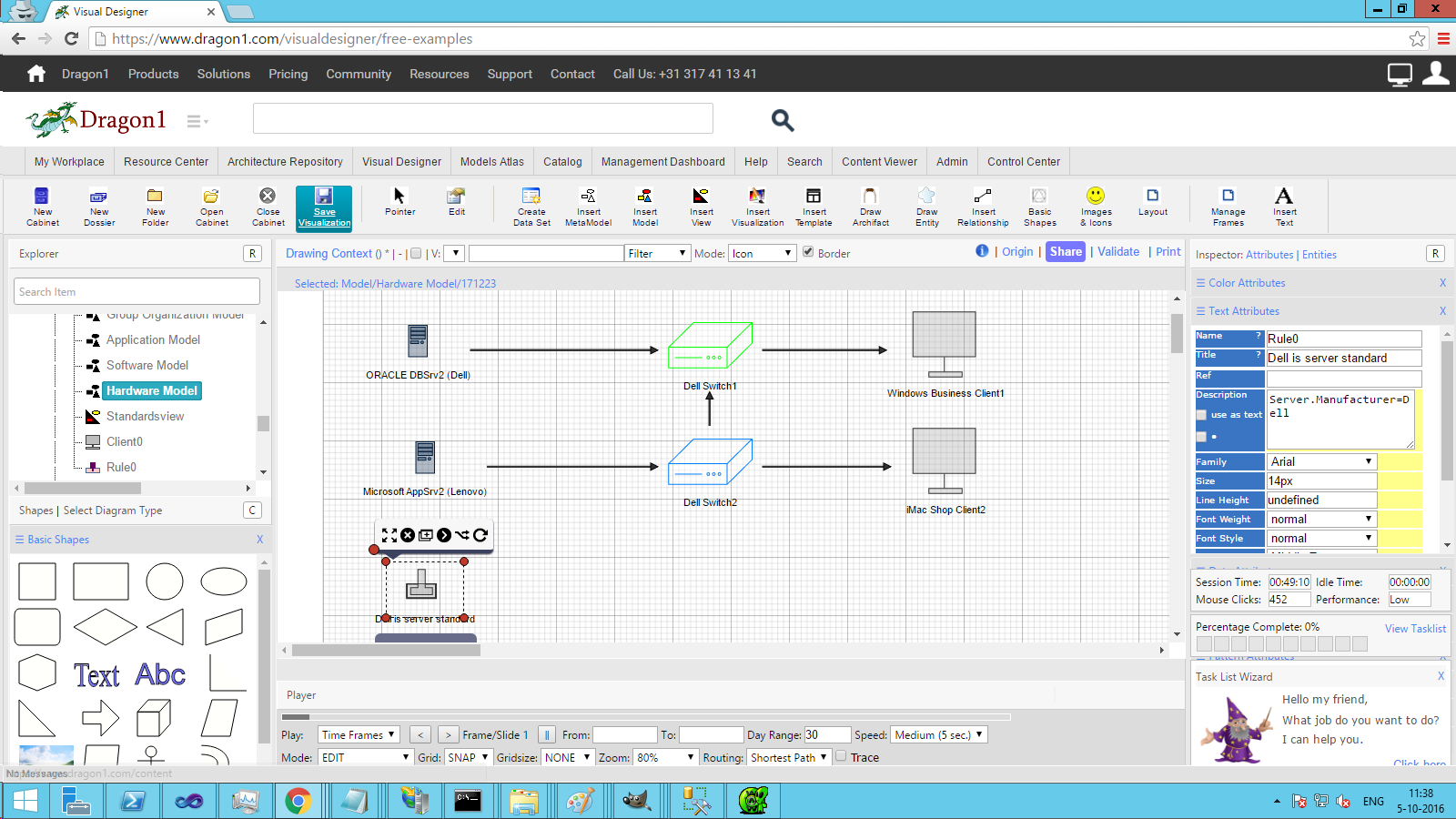Toggle the Trace checkbox
1456x819 pixels.
point(841,755)
